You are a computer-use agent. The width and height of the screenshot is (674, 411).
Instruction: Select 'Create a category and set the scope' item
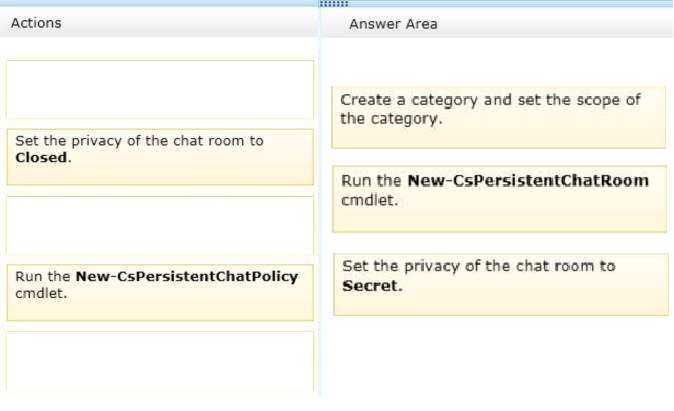pos(499,117)
